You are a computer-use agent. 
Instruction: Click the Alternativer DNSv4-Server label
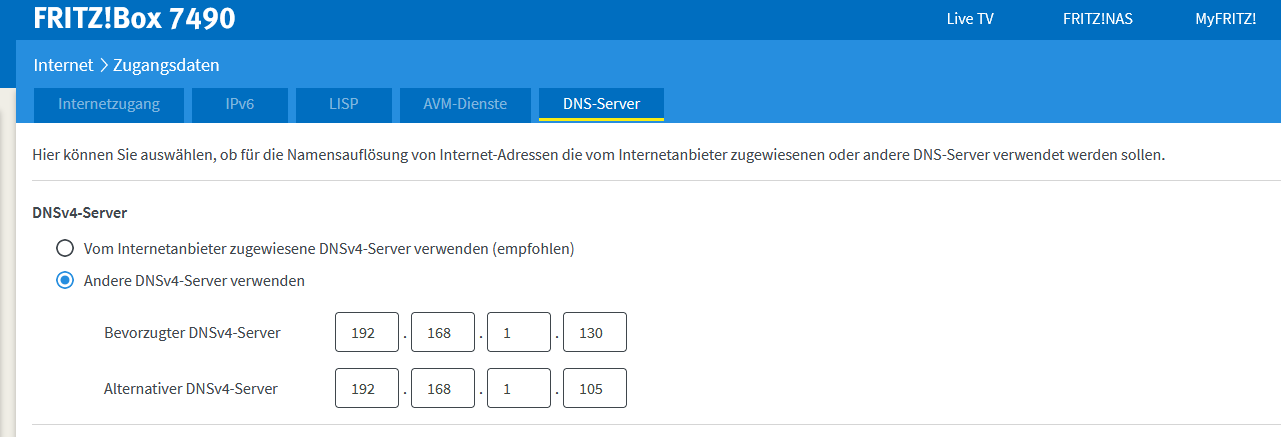[191, 388]
